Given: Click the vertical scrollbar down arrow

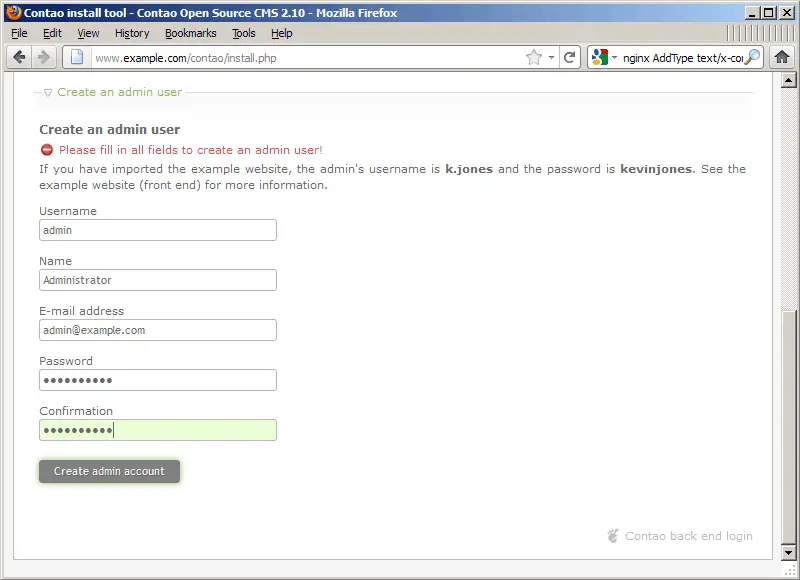Looking at the screenshot, I should (787, 551).
